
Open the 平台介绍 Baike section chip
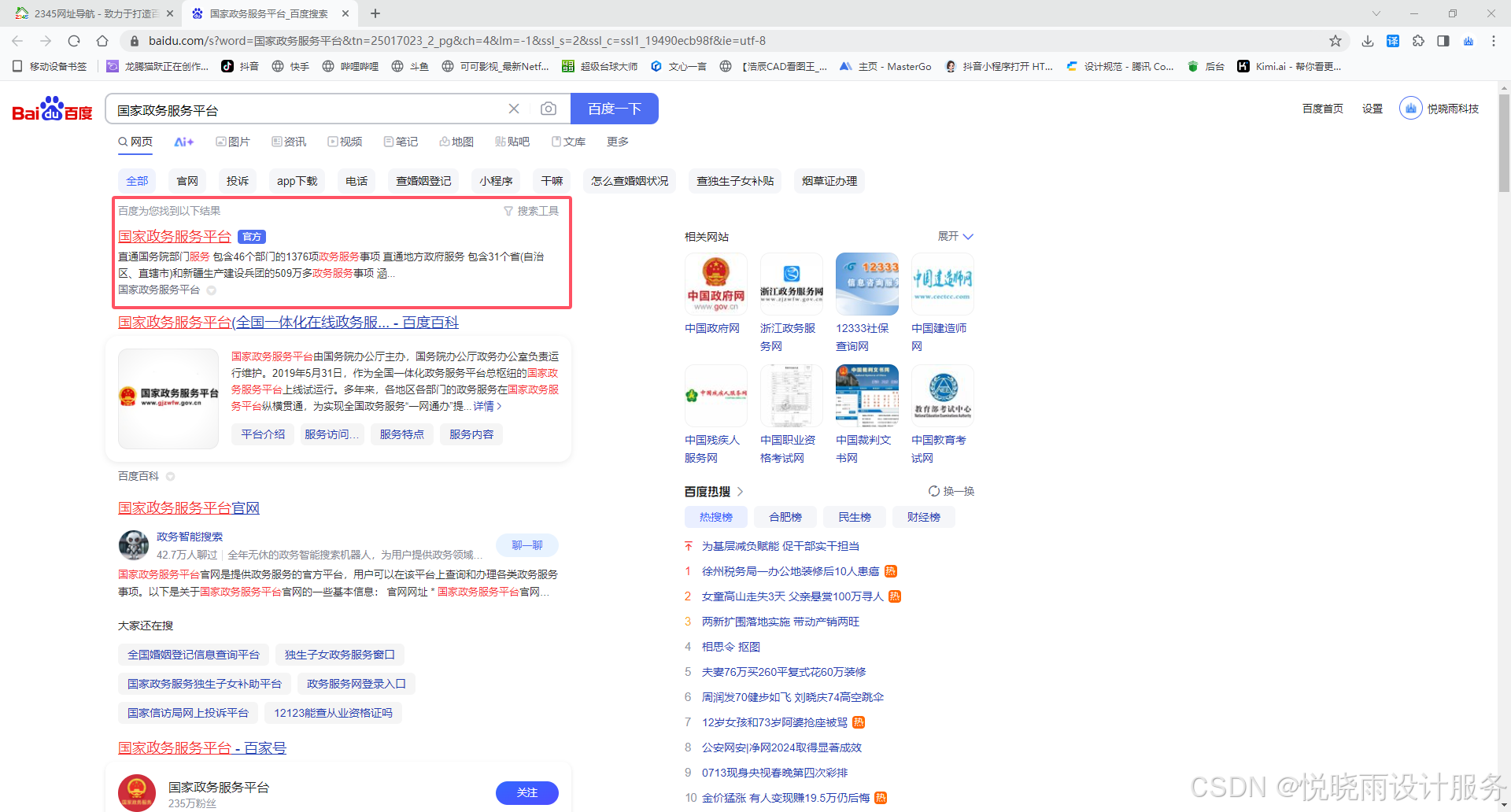pyautogui.click(x=263, y=434)
